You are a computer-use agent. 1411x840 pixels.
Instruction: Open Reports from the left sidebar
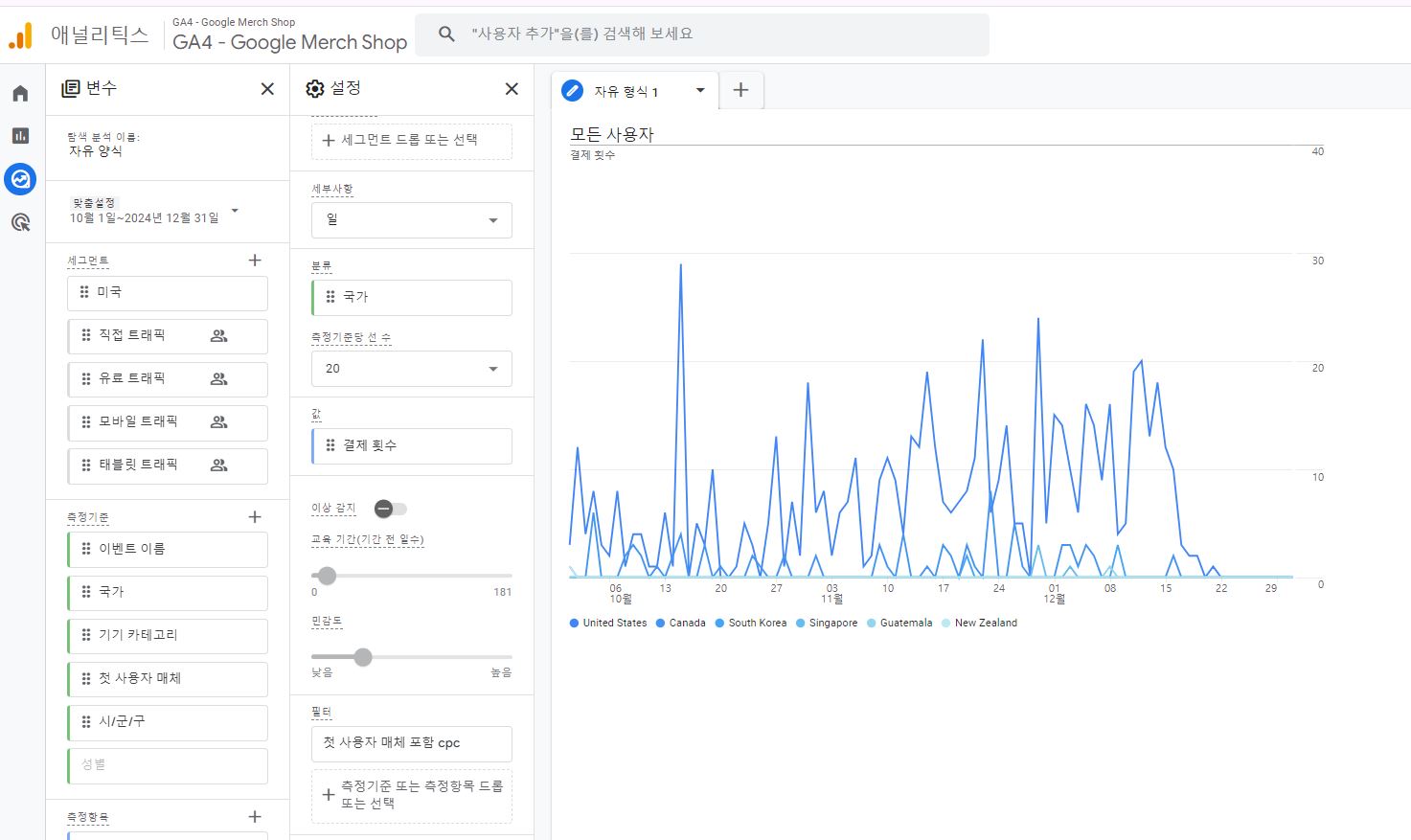click(x=20, y=136)
